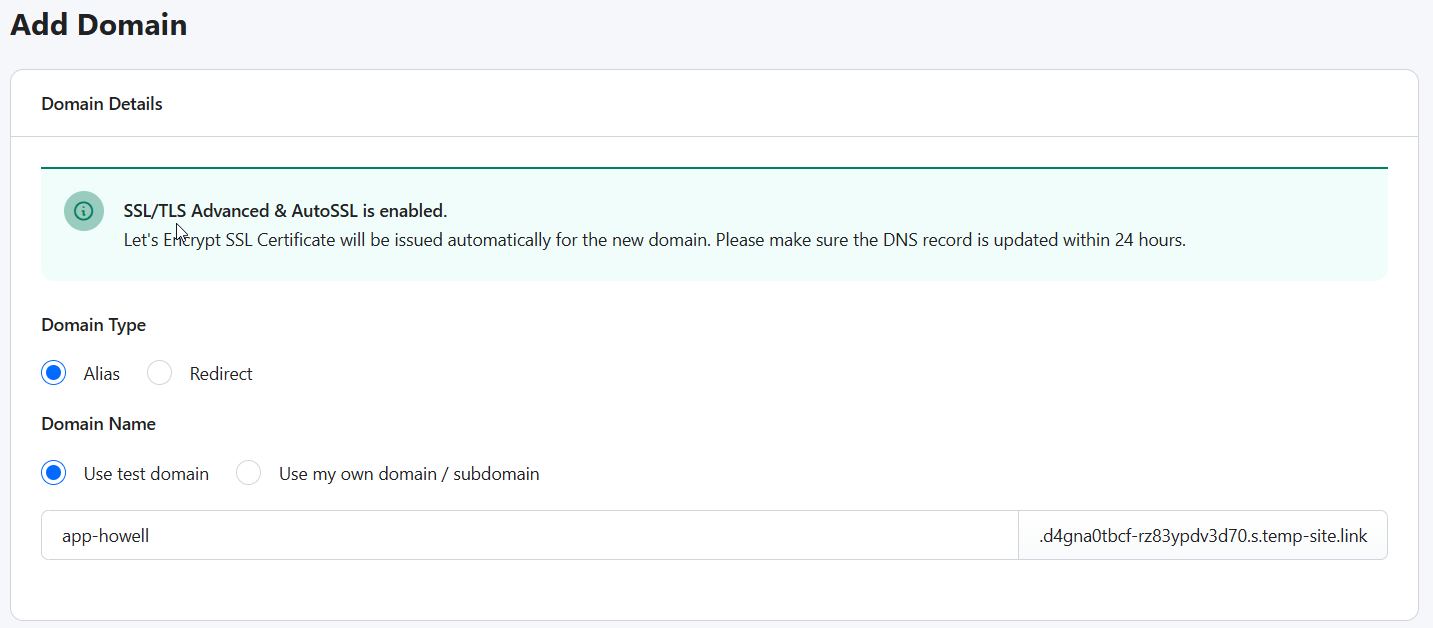
Task: Click the Add Domain page heading
Action: (x=99, y=25)
